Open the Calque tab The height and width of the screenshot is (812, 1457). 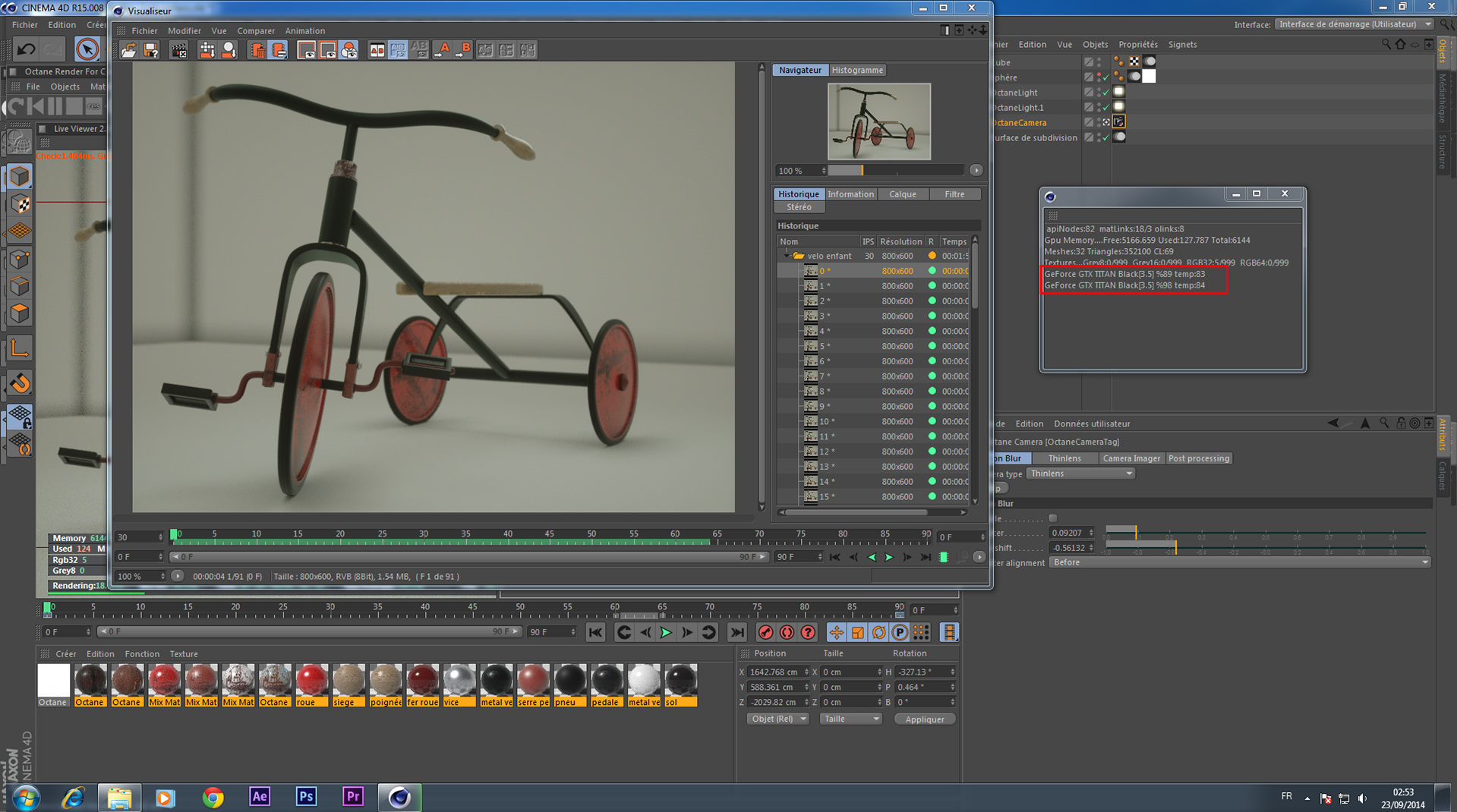903,194
